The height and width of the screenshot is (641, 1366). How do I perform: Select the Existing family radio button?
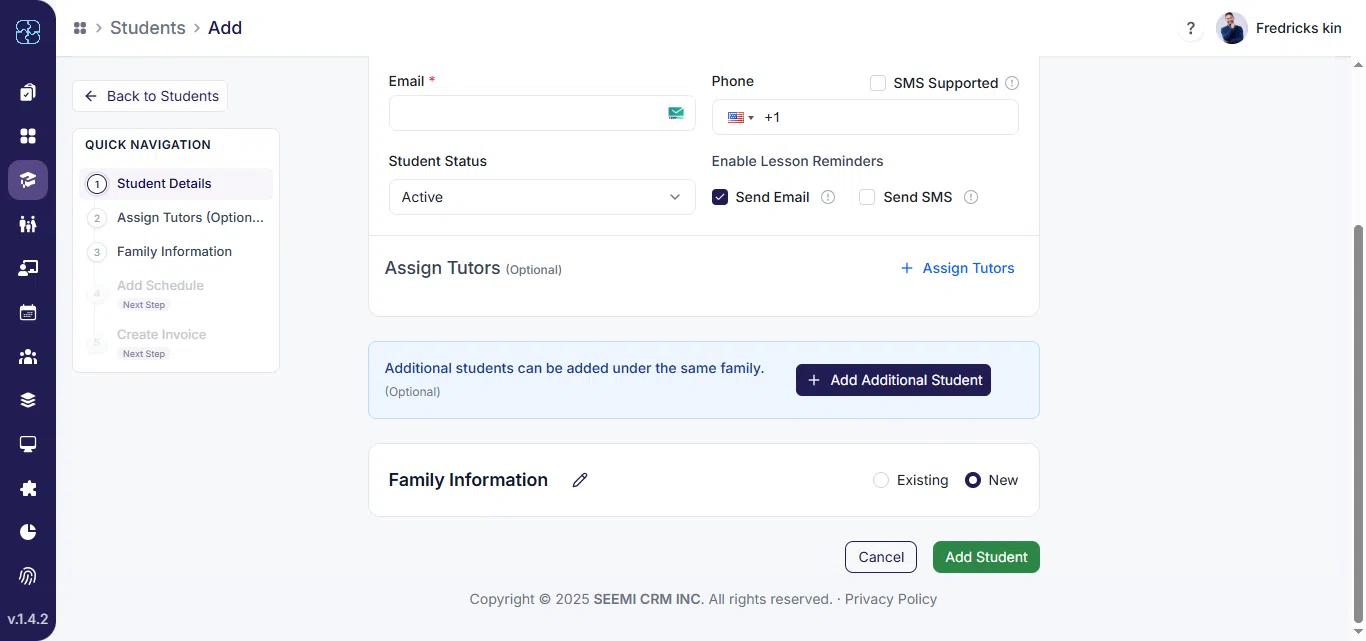click(881, 480)
